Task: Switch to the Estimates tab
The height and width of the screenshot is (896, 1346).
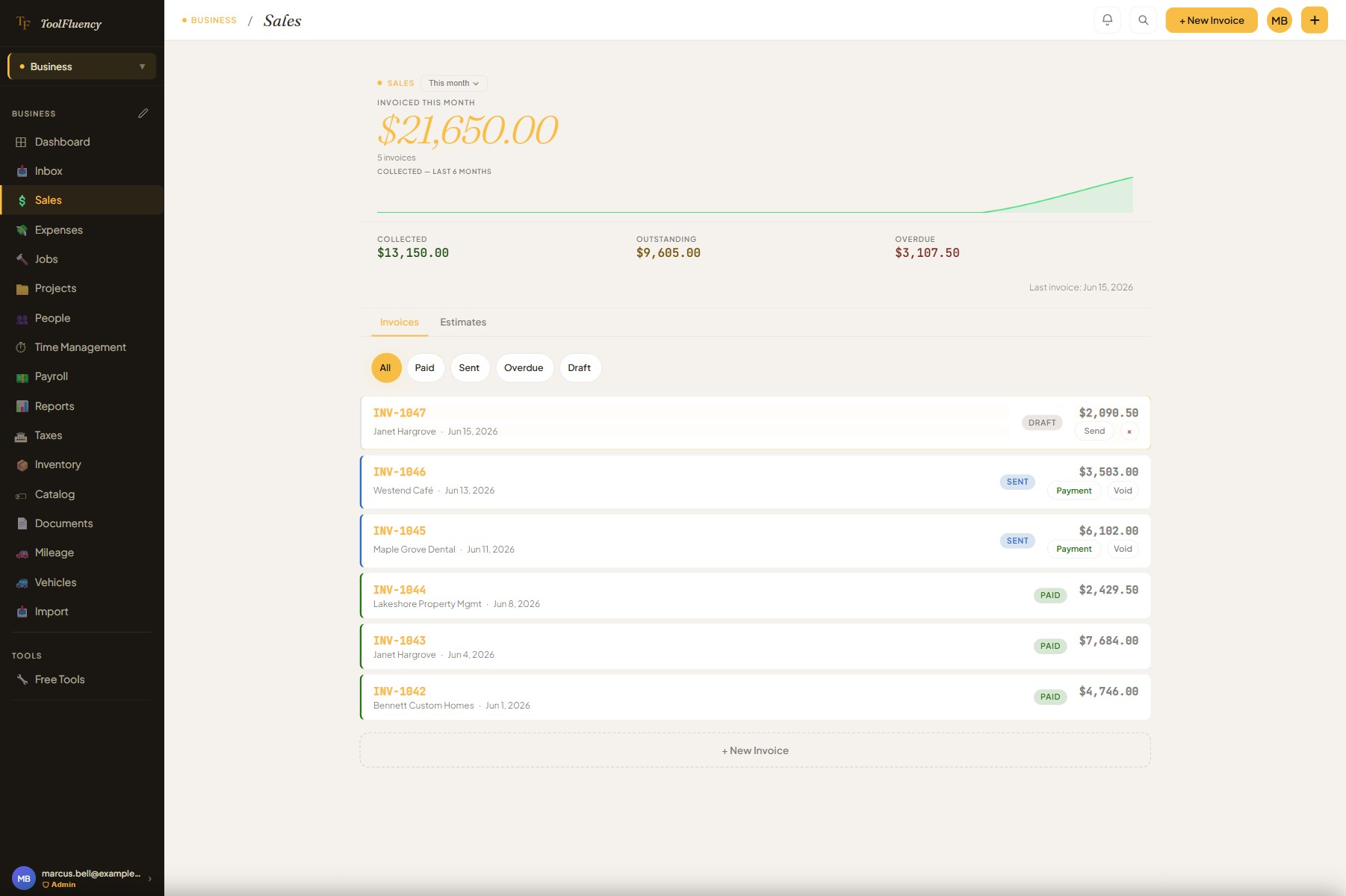Action: 463,323
